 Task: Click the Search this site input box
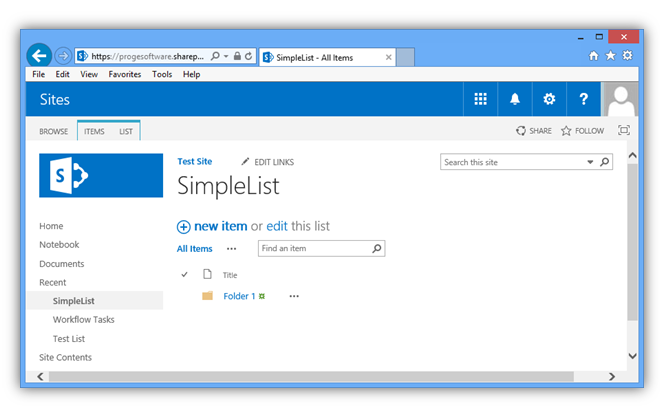click(511, 162)
